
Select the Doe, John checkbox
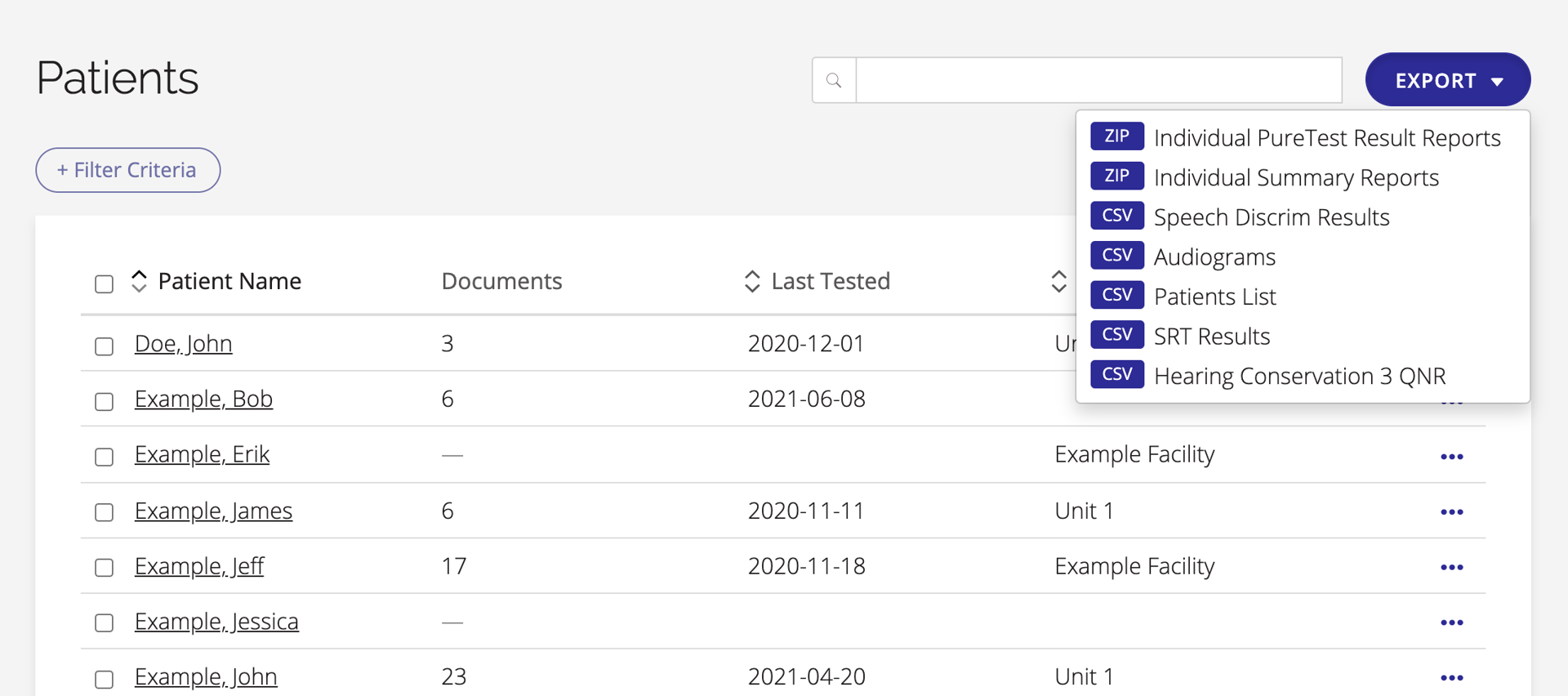click(104, 346)
